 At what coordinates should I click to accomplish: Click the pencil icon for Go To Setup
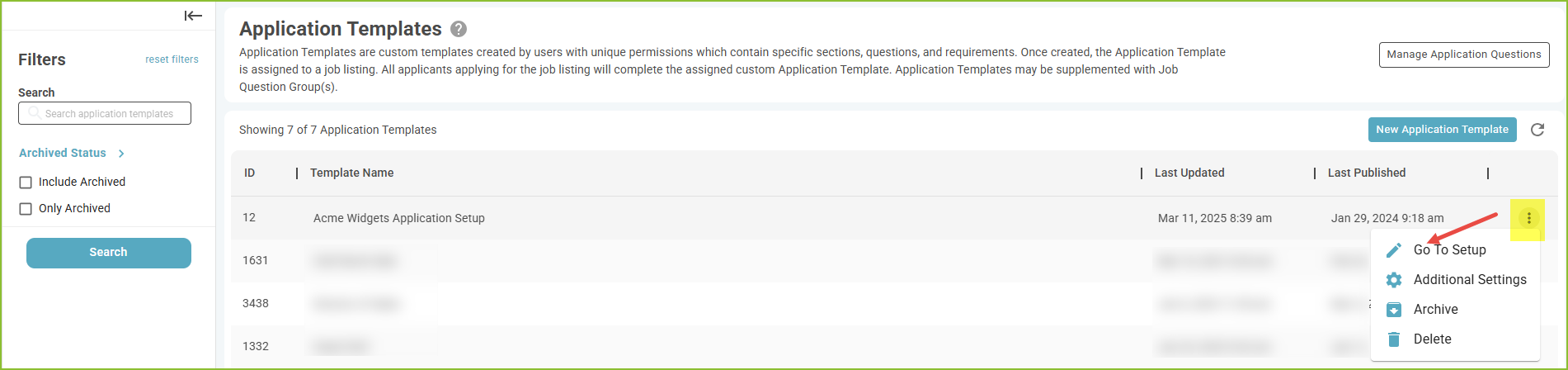tap(1394, 250)
